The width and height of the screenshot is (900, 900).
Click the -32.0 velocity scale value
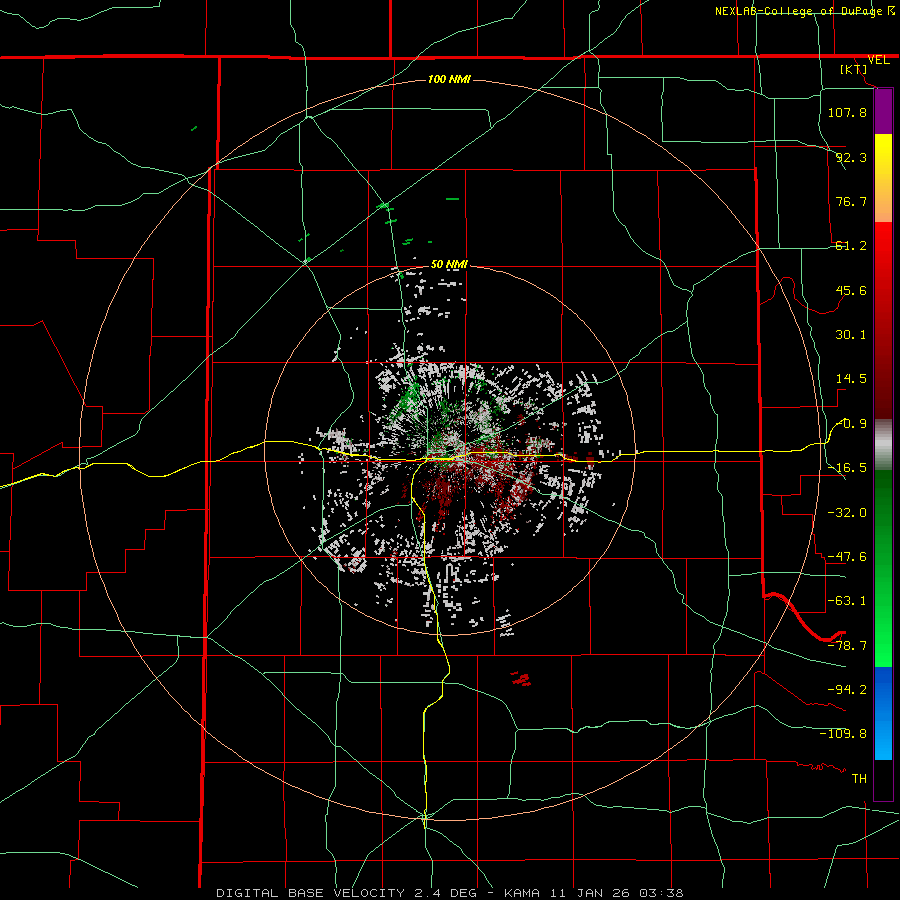[x=847, y=513]
